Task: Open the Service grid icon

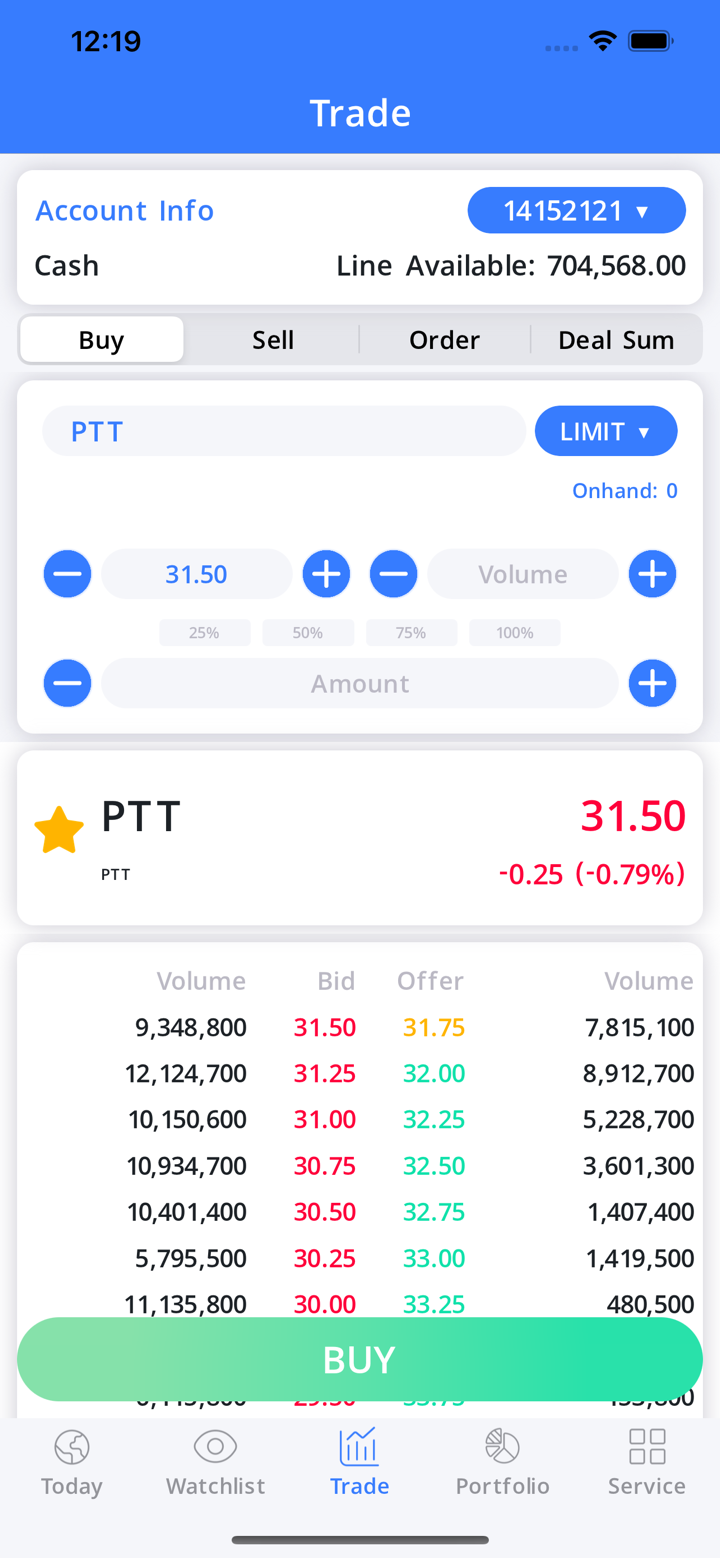Action: click(647, 1447)
